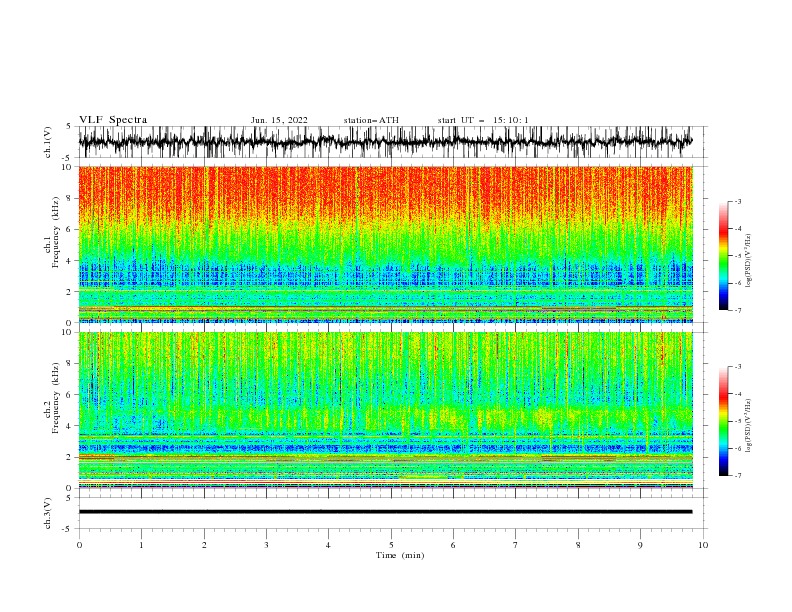Click the "2" kHz tick of ch.2 frequency axis
Image resolution: width=792 pixels, height=612 pixels.
(x=69, y=457)
